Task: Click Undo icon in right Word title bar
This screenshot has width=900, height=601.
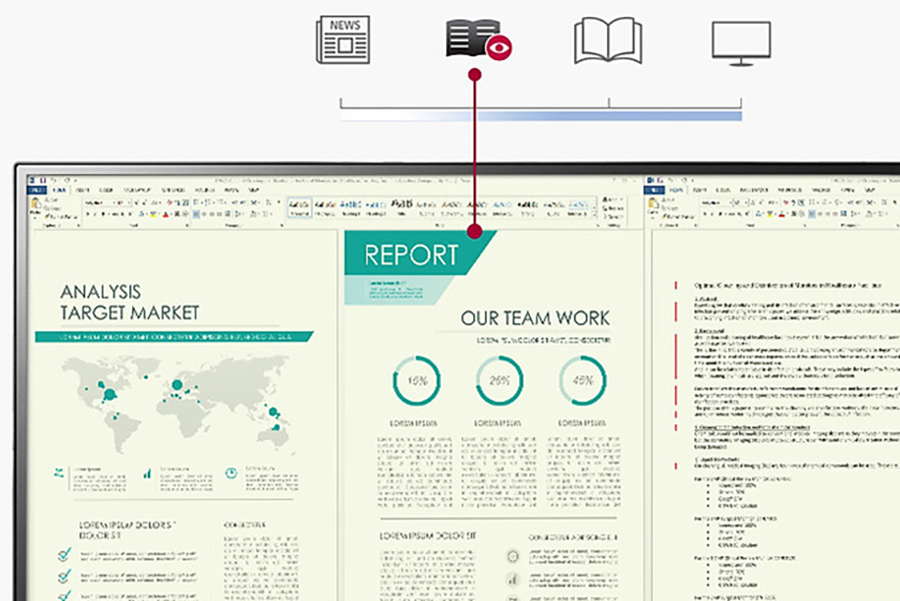Action: 671,180
